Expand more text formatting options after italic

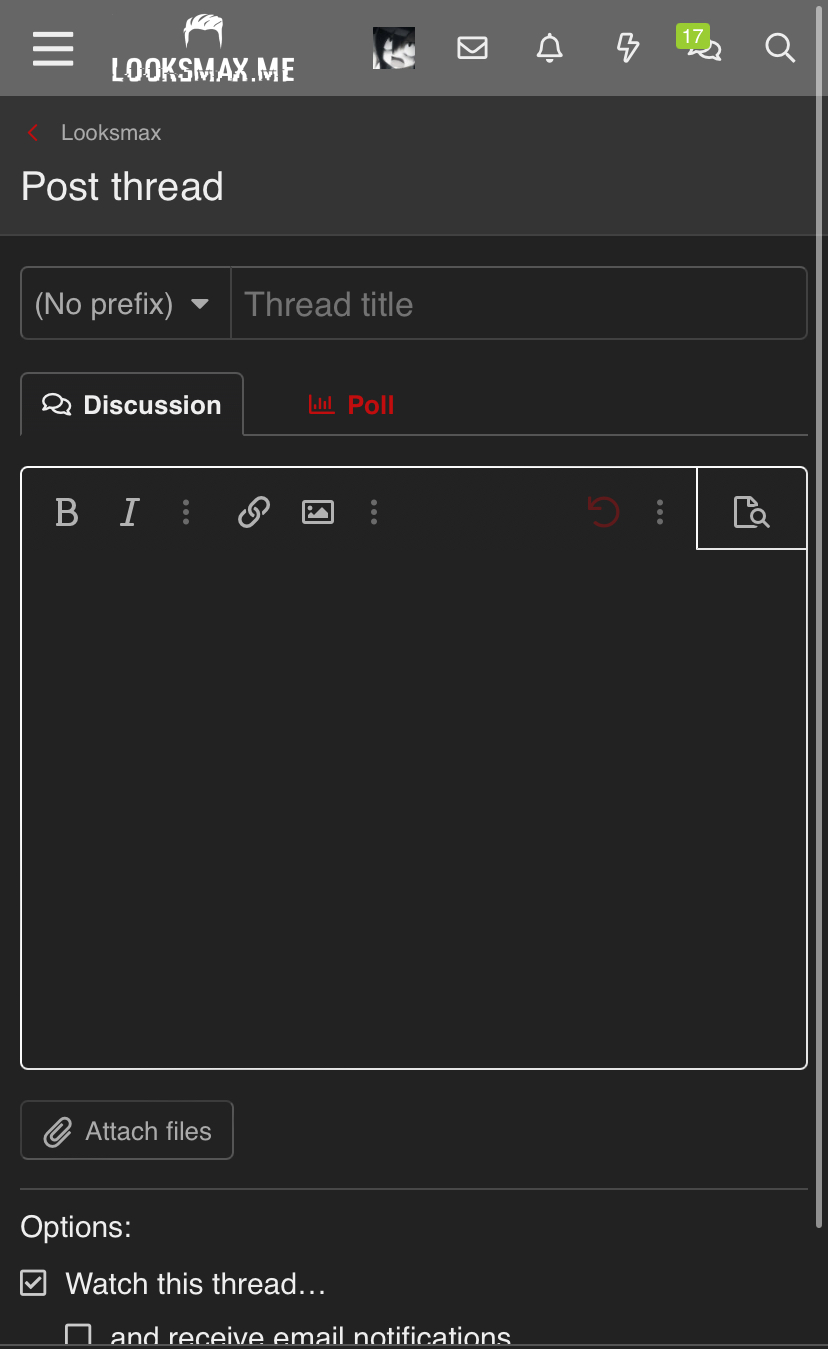pyautogui.click(x=186, y=513)
